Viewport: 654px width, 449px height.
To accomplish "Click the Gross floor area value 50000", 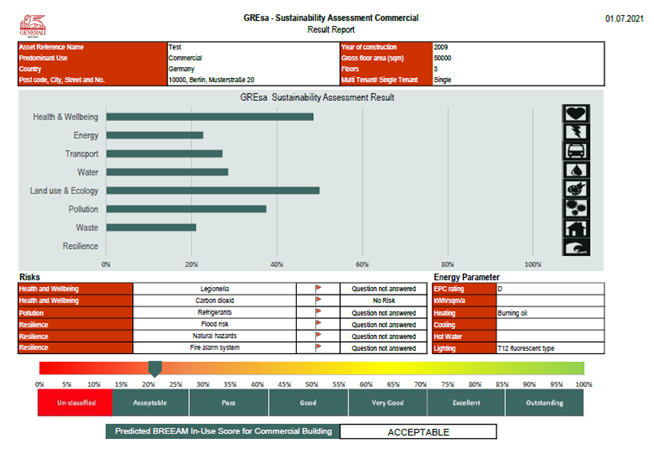I will point(443,58).
